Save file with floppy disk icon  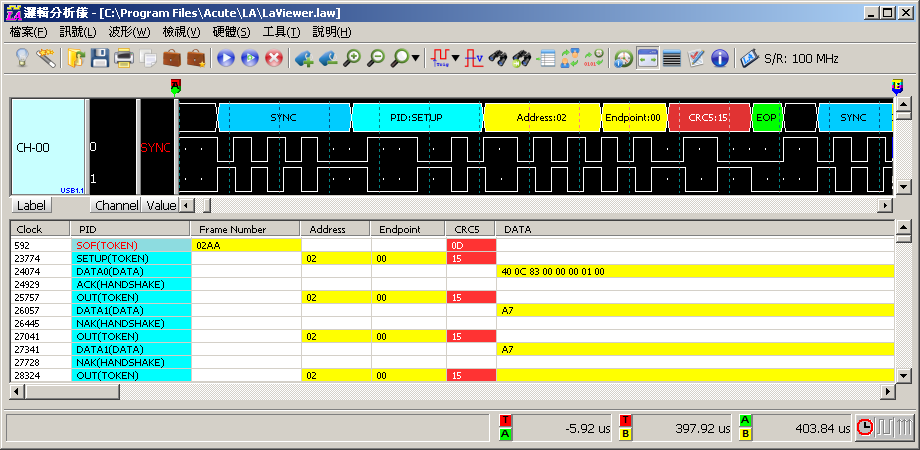click(100, 58)
